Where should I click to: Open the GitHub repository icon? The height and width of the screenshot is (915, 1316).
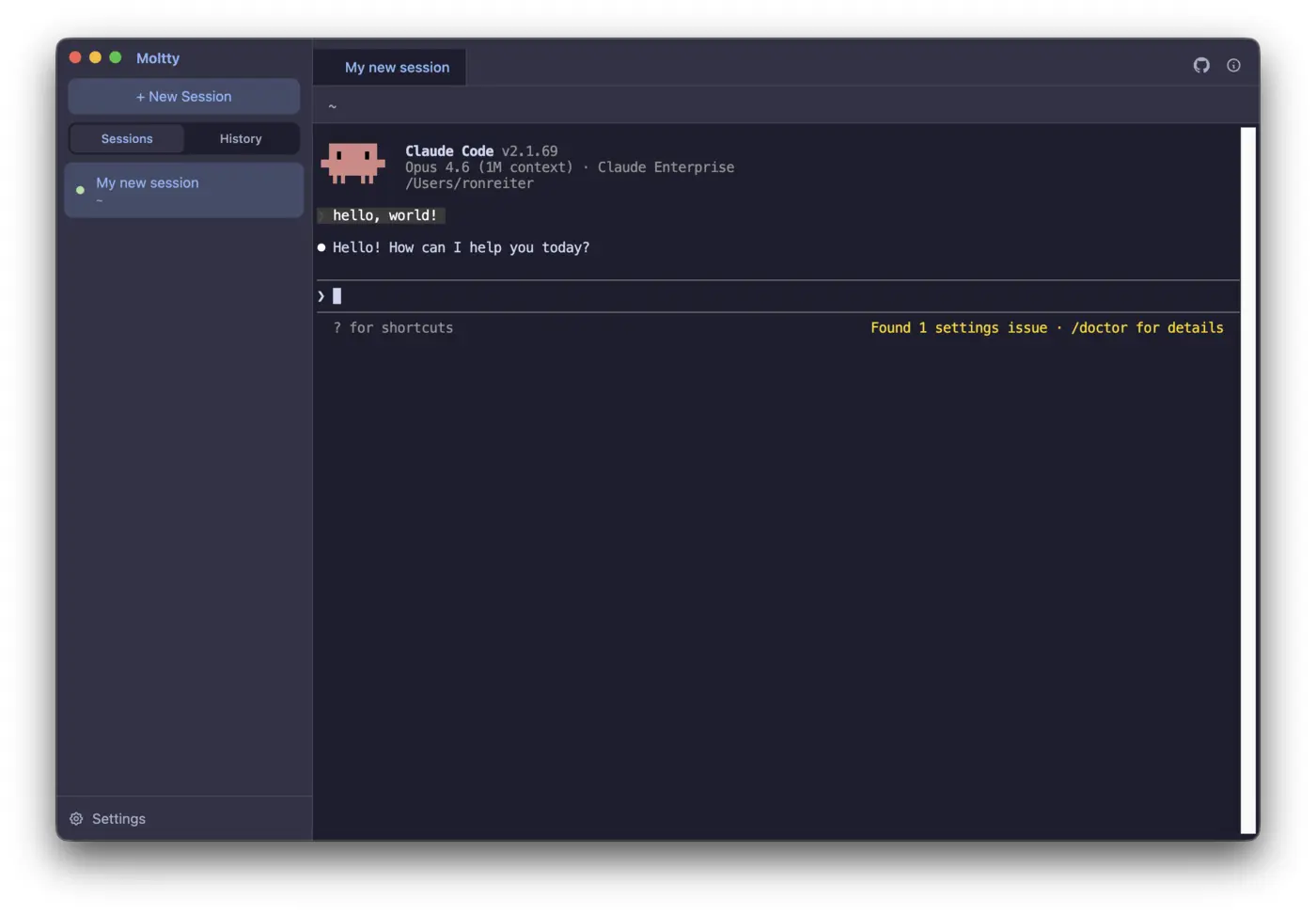point(1201,65)
